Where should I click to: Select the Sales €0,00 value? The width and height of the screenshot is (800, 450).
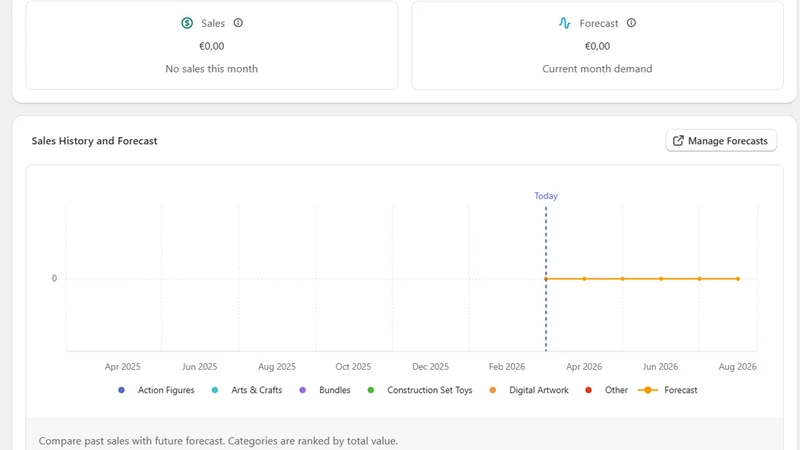[212, 46]
